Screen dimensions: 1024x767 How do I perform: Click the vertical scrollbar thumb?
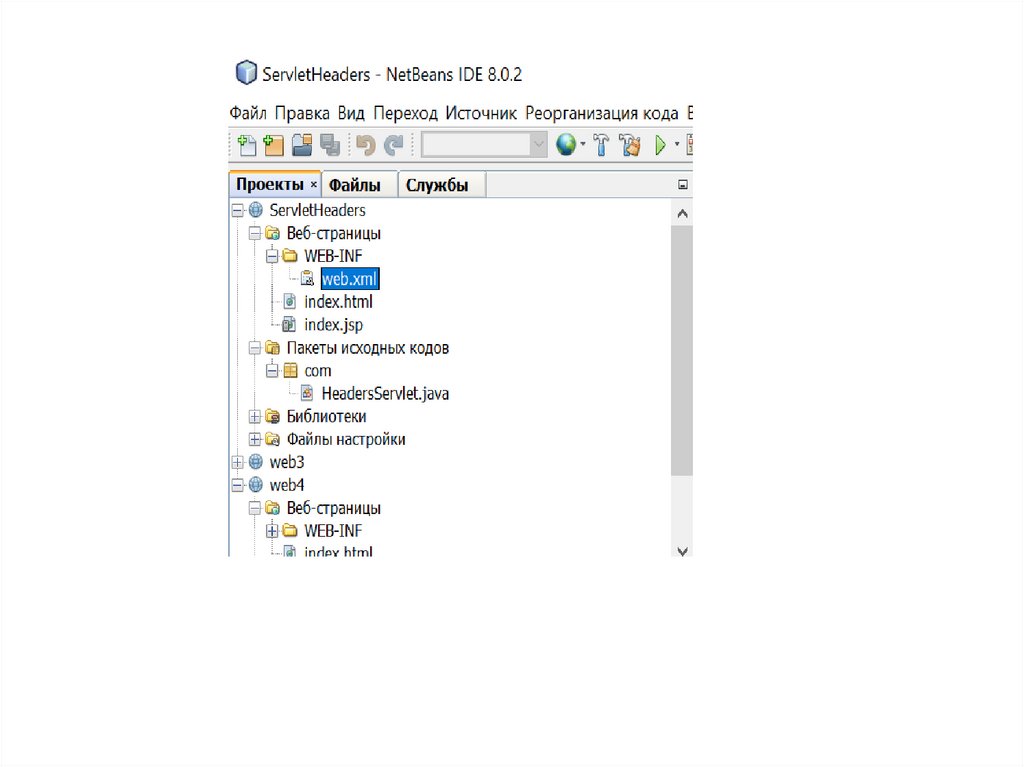[682, 351]
